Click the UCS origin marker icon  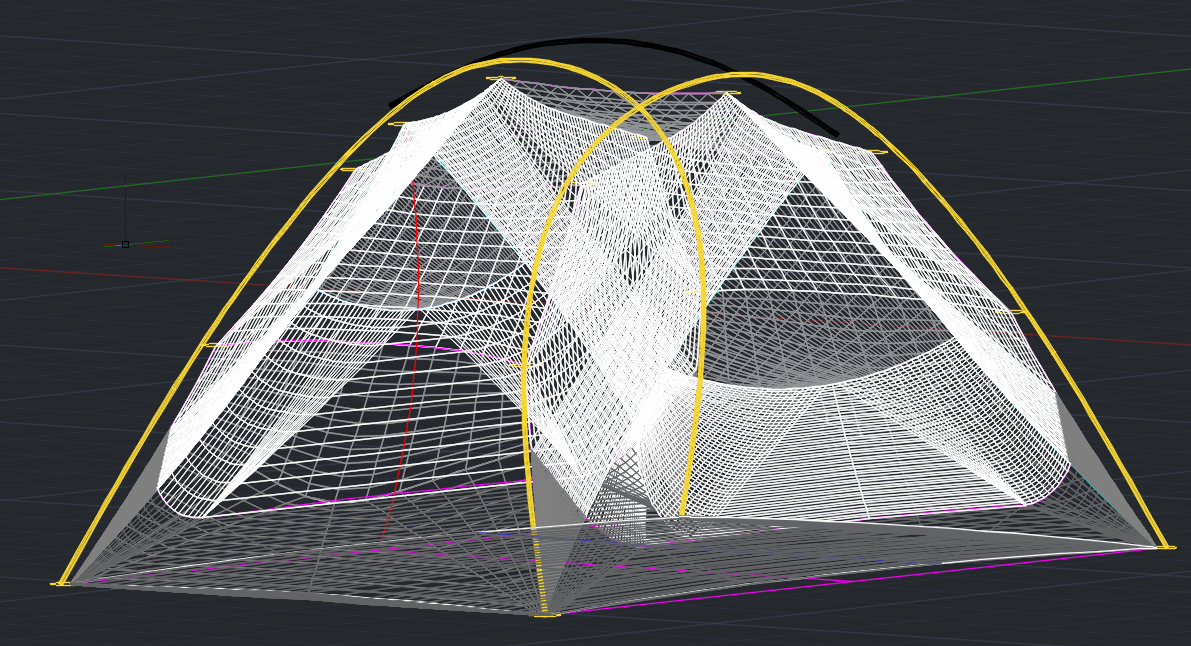125,244
